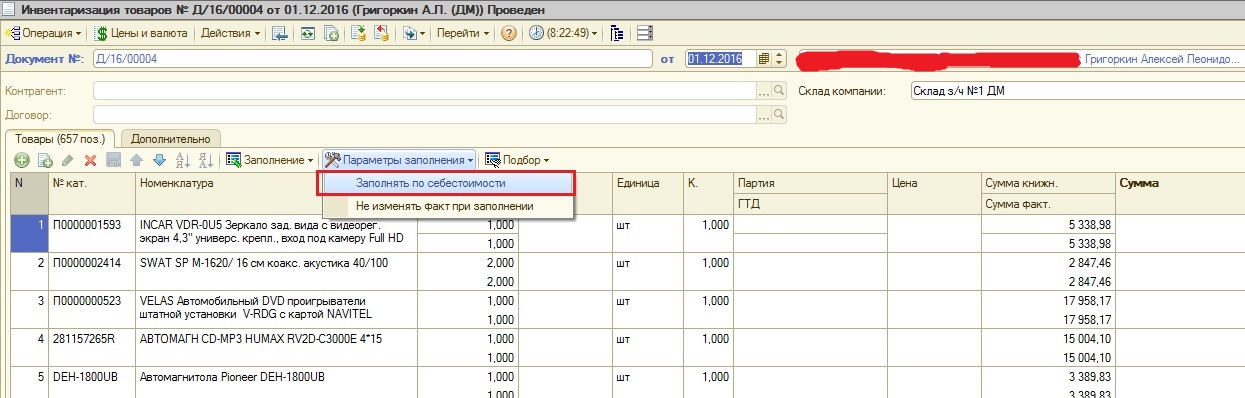Screen dimensions: 1245x398
Task: Click the № кат. column header
Action: point(92,184)
